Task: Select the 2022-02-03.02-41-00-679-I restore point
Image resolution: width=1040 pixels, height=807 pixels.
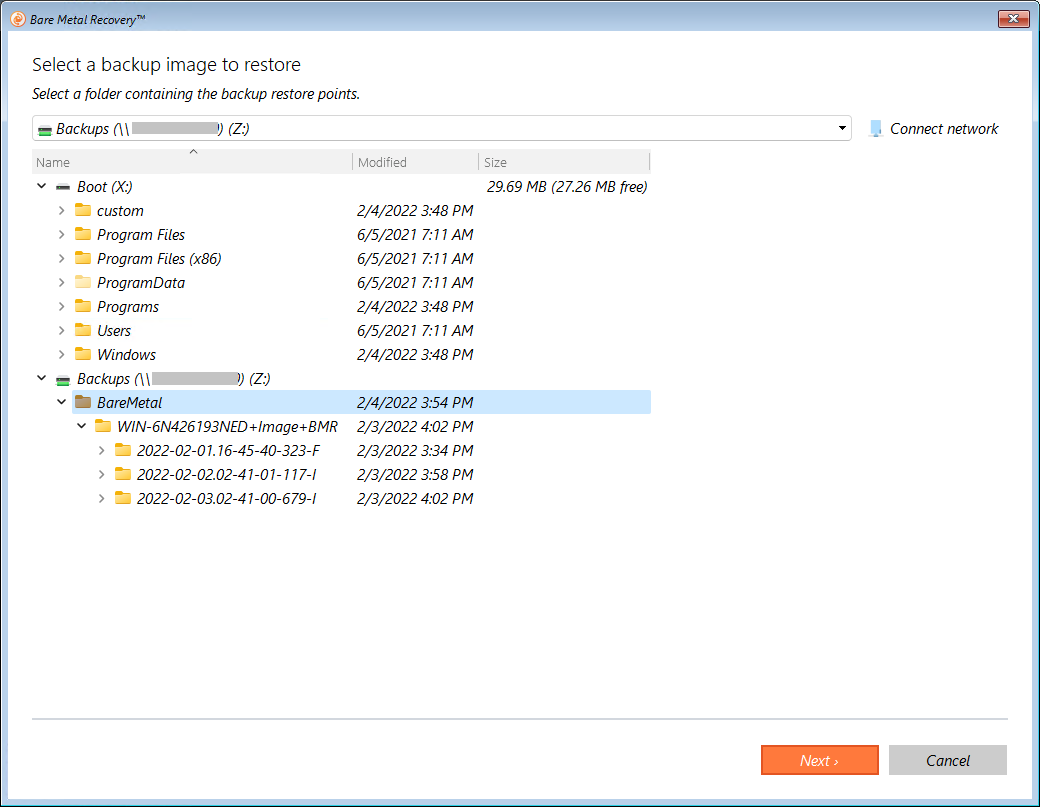Action: click(226, 499)
